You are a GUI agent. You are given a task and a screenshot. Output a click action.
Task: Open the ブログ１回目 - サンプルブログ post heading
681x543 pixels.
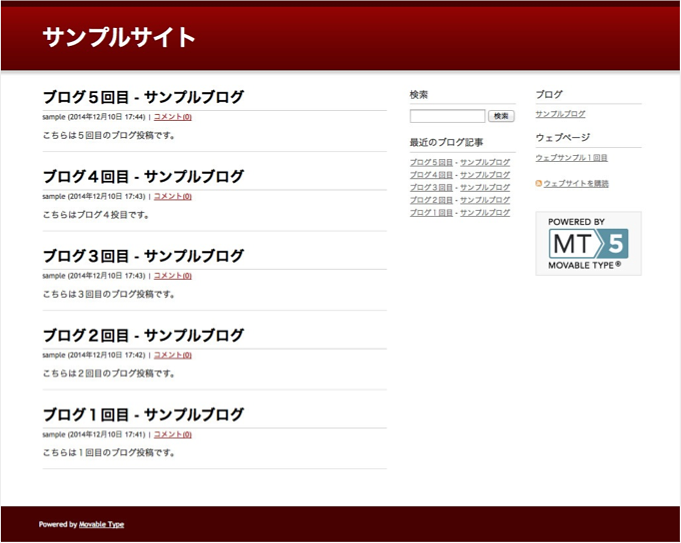click(143, 415)
